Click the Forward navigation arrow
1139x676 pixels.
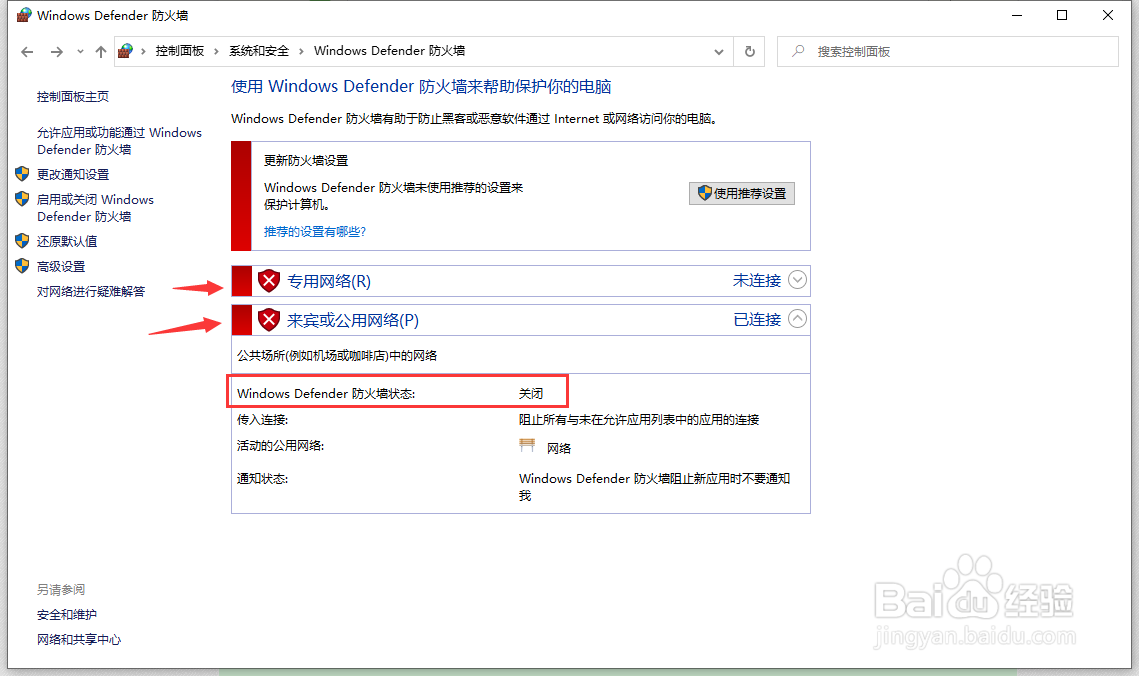[x=57, y=52]
